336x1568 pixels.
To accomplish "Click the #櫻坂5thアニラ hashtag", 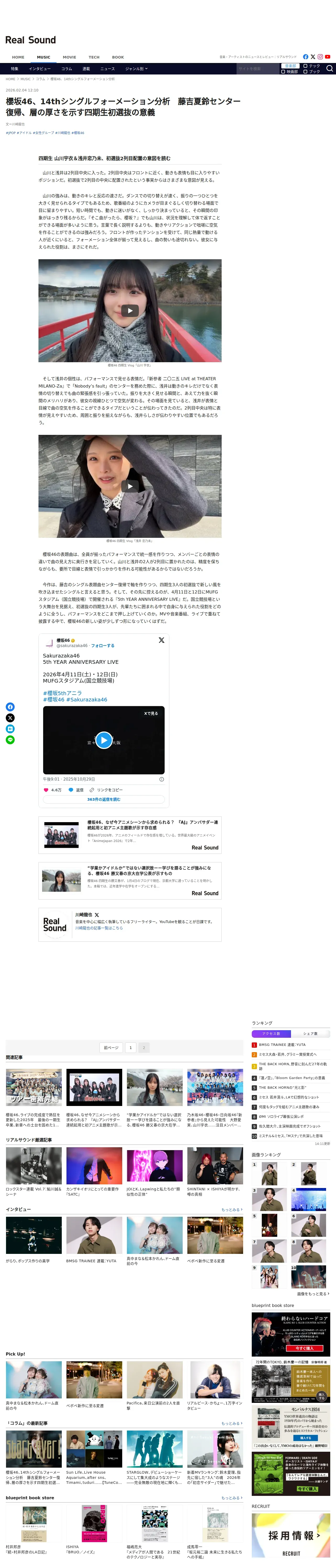I will coord(62,693).
